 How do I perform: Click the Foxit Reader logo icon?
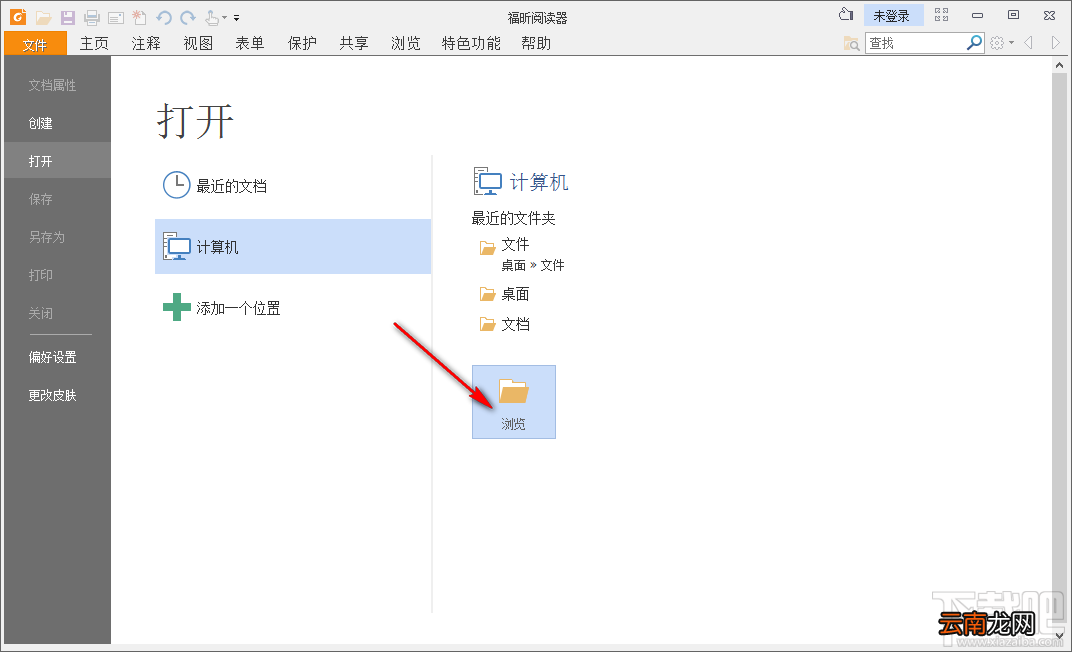pos(18,16)
